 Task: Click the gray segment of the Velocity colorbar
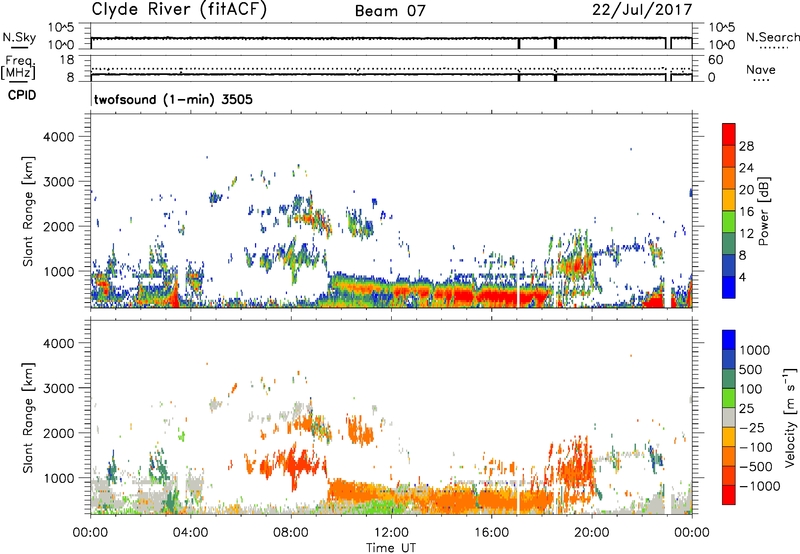729,418
